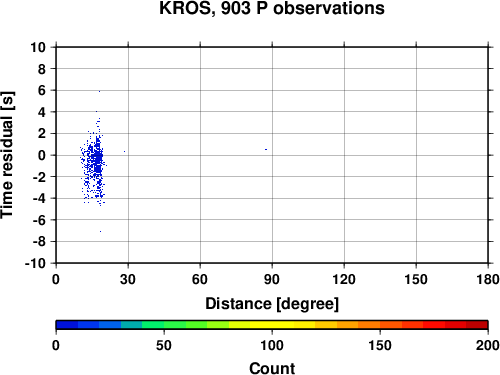
Task: Click the y-axis tick label 10
Action: 38,47
